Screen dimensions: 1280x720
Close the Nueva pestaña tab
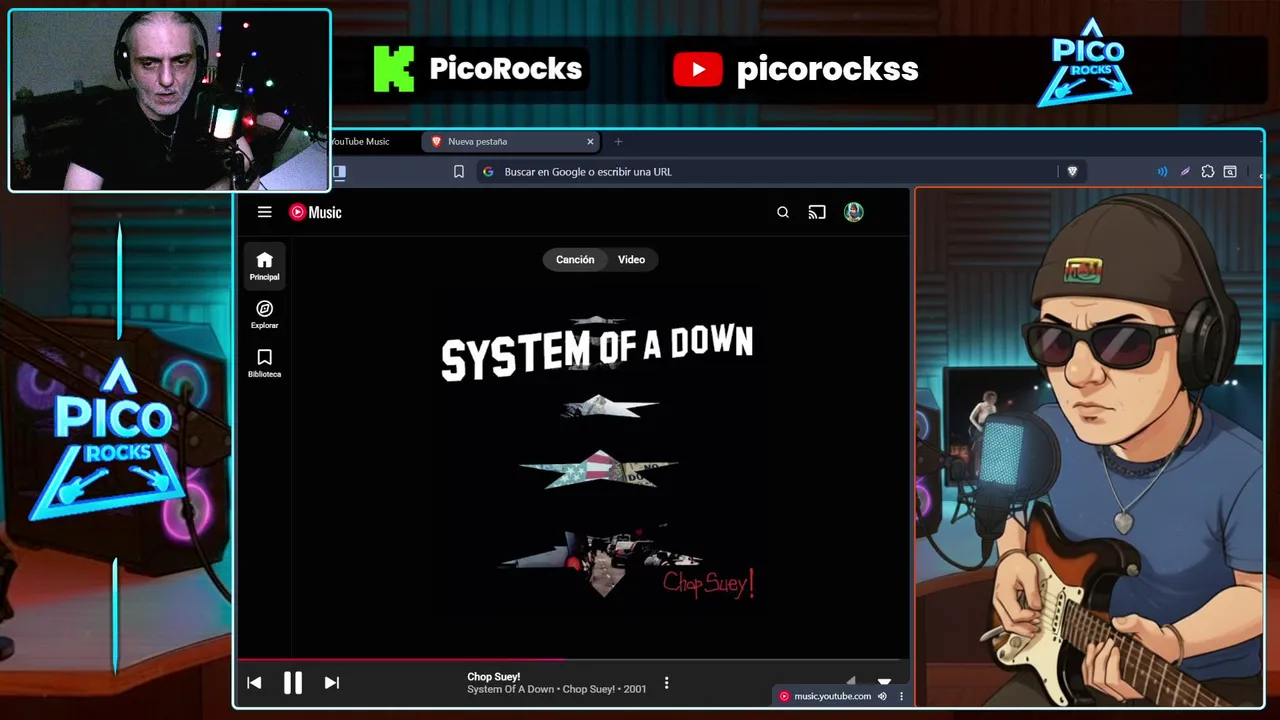pyautogui.click(x=590, y=142)
